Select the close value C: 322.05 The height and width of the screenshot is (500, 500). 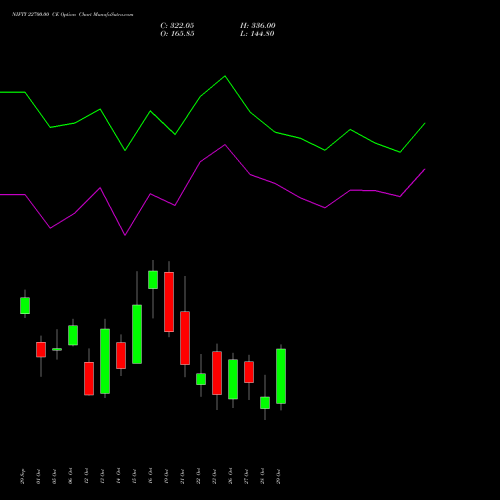pyautogui.click(x=177, y=26)
